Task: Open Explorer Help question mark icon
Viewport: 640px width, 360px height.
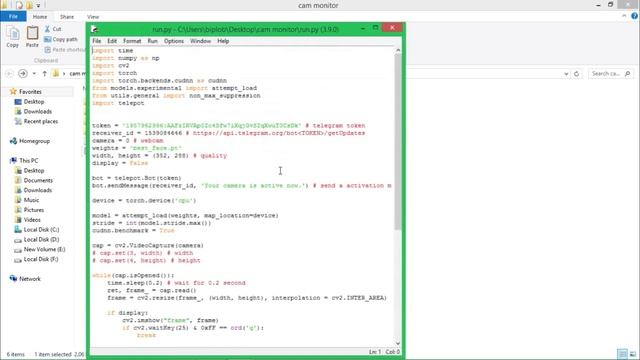Action: point(634,16)
